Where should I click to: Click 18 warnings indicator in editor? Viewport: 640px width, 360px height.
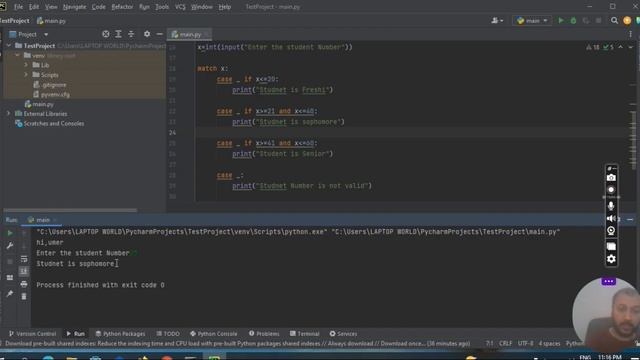(x=593, y=47)
